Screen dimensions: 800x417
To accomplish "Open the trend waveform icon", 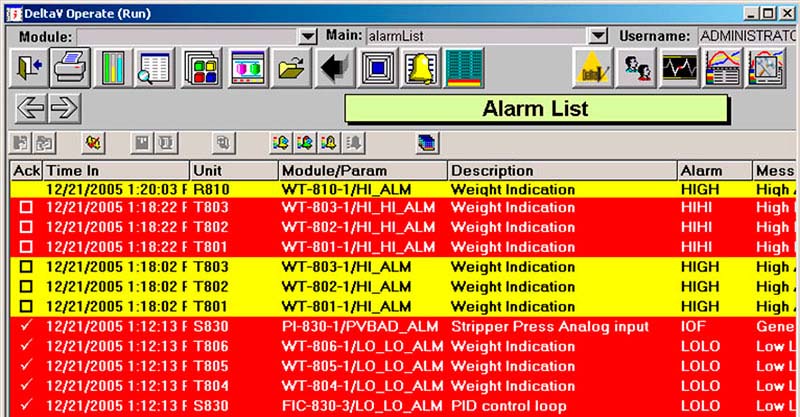I will coord(679,69).
